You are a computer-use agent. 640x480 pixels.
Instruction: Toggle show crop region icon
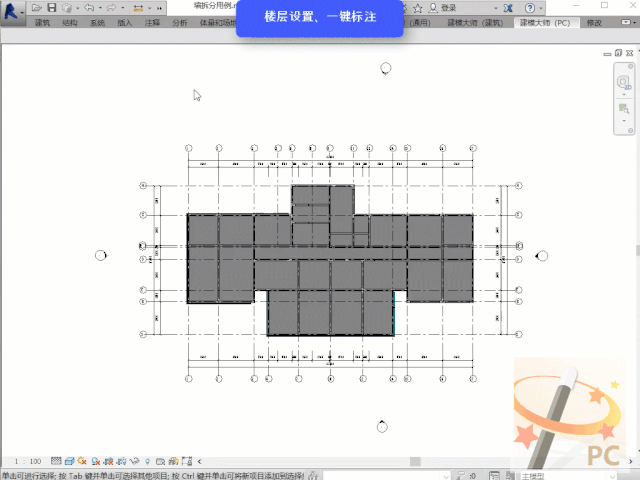pos(121,462)
